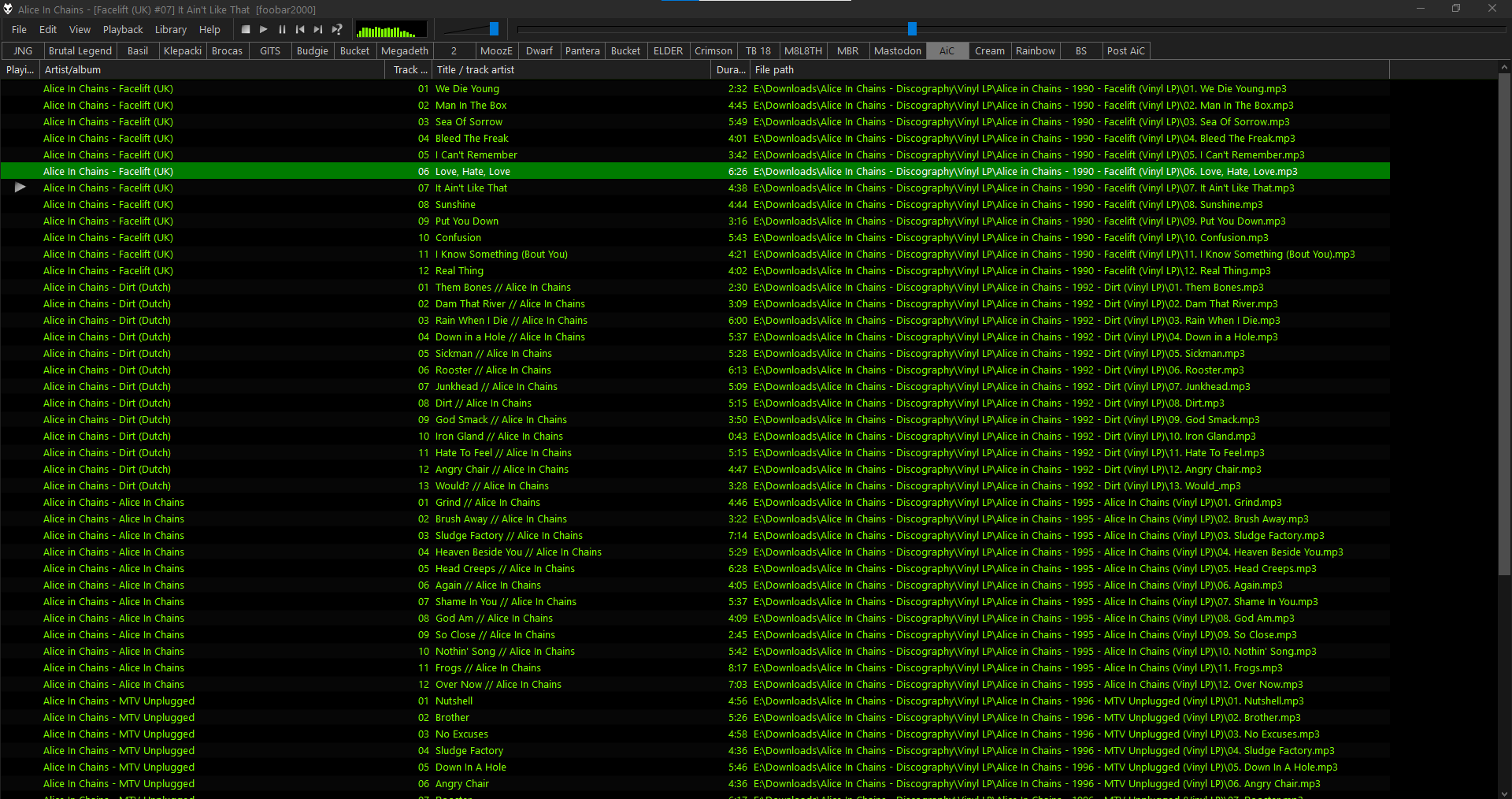1512x799 pixels.
Task: Open the MoozE playlist tab
Action: coord(496,50)
